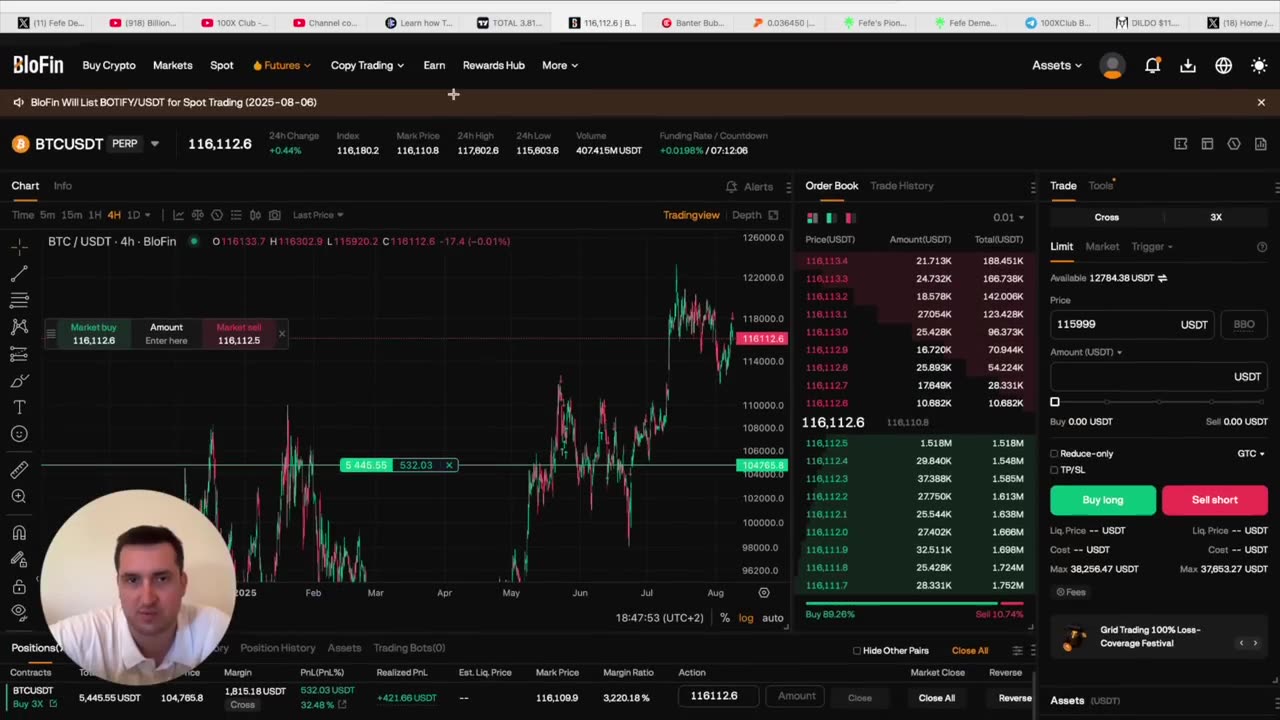
Task: Expand the Futures menu
Action: pyautogui.click(x=282, y=65)
